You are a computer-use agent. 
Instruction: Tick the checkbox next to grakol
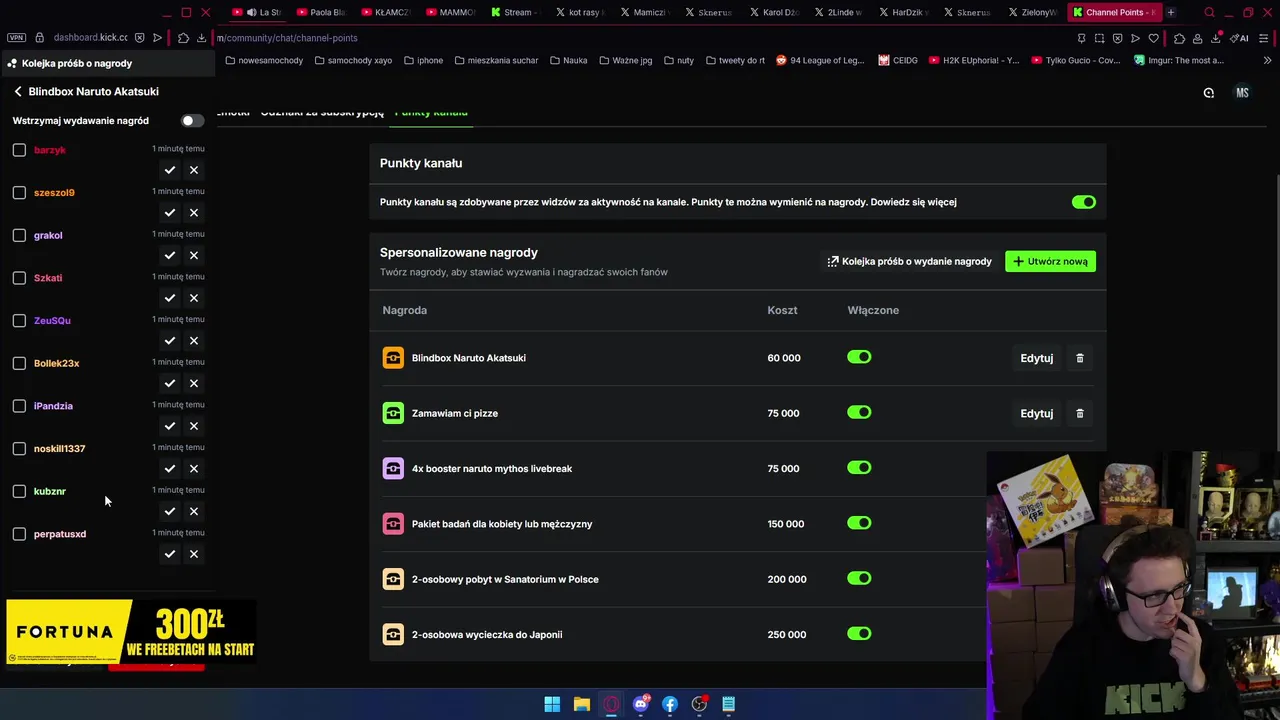click(19, 235)
